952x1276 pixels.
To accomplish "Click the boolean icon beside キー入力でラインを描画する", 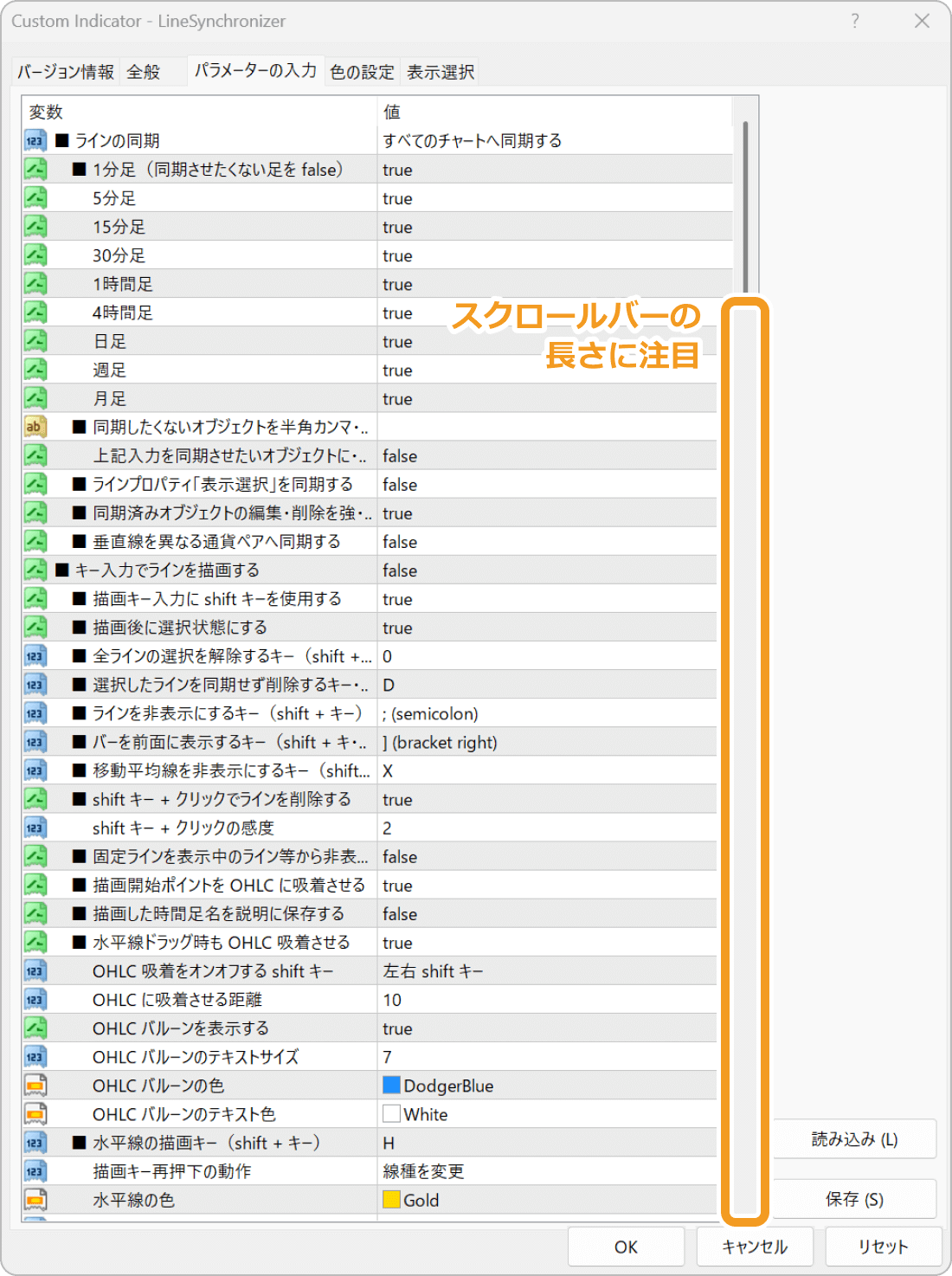I will click(x=35, y=570).
